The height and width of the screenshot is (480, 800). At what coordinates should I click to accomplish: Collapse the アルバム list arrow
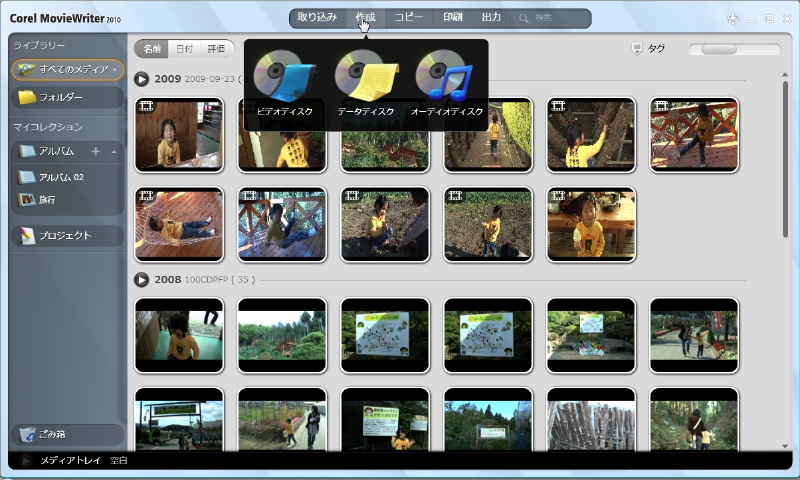tap(113, 151)
